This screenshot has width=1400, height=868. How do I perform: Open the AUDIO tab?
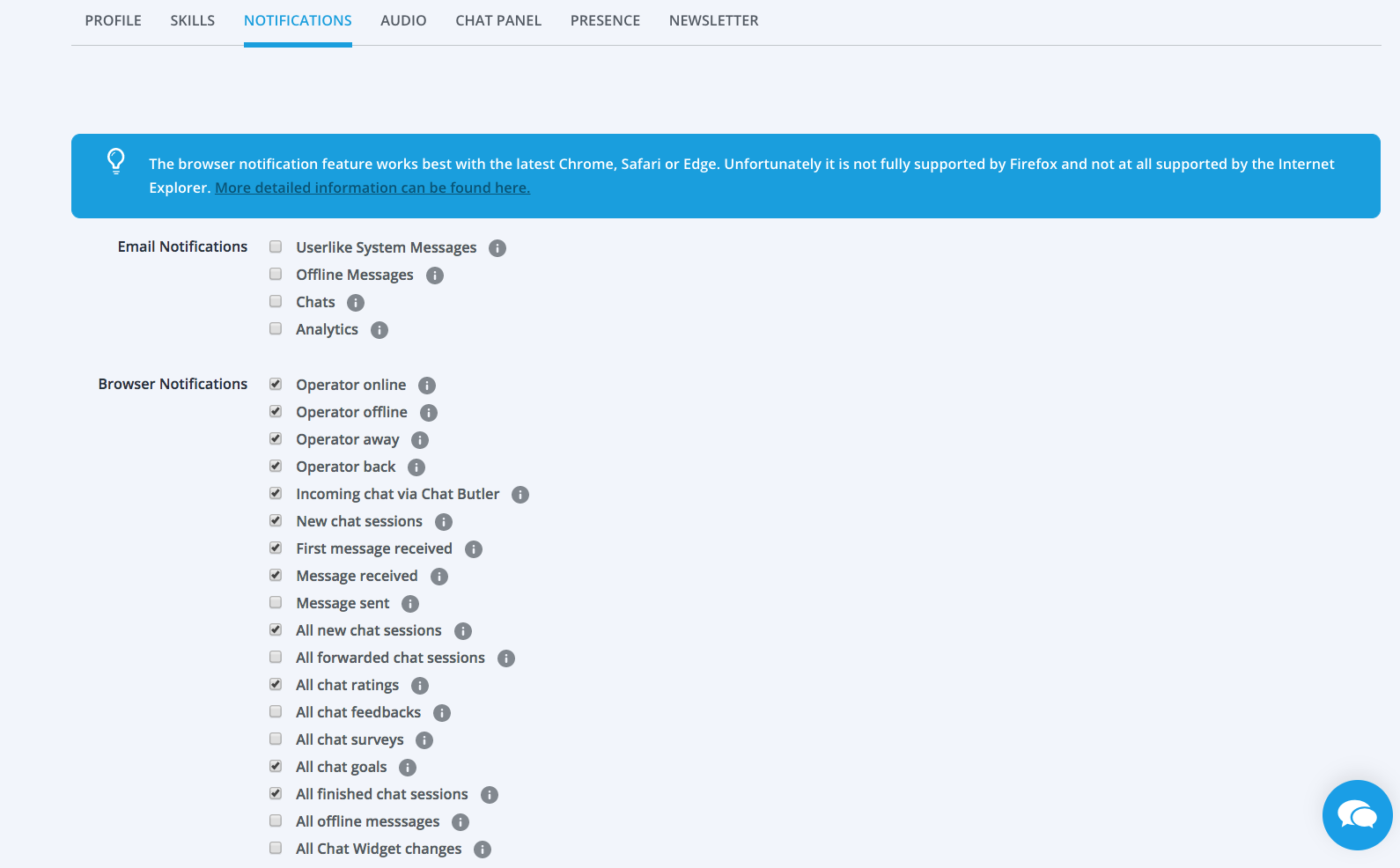403,20
